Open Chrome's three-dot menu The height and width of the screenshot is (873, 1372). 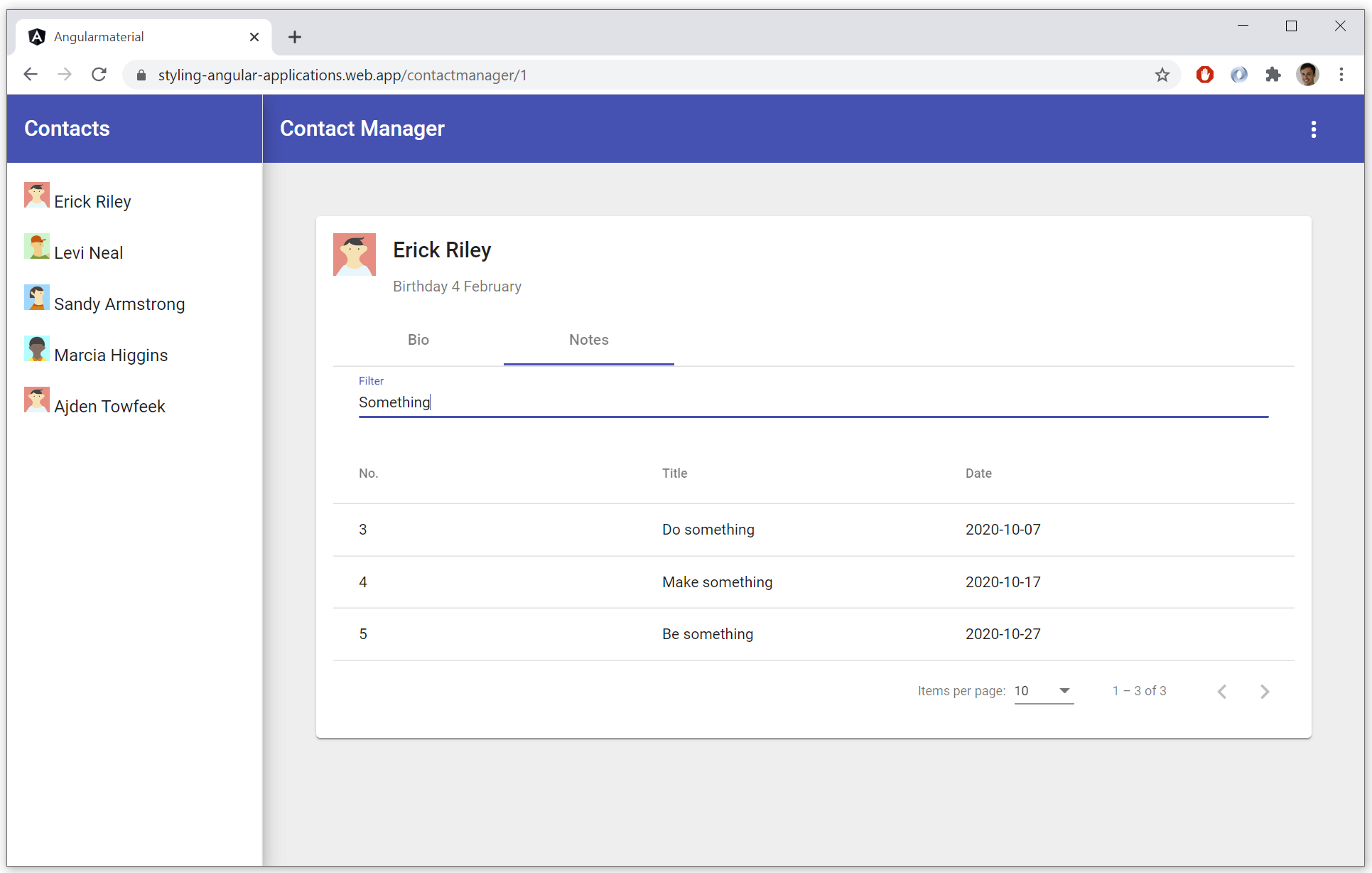tap(1341, 75)
